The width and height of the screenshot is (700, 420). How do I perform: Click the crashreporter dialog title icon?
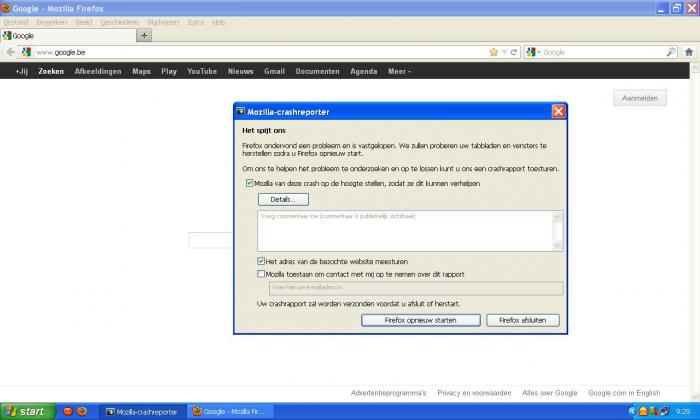241,111
